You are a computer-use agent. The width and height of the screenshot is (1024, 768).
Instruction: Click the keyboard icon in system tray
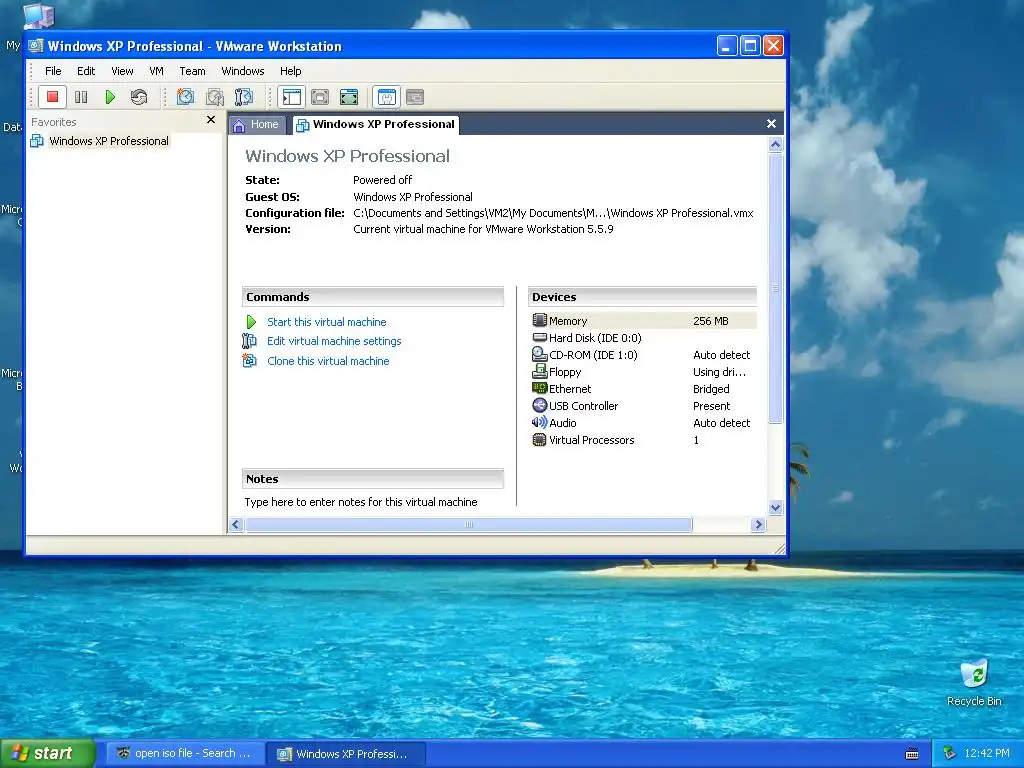[x=912, y=754]
